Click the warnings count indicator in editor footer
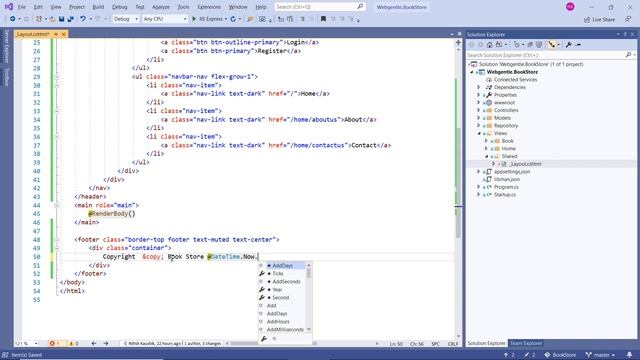The image size is (640, 360). point(74,344)
